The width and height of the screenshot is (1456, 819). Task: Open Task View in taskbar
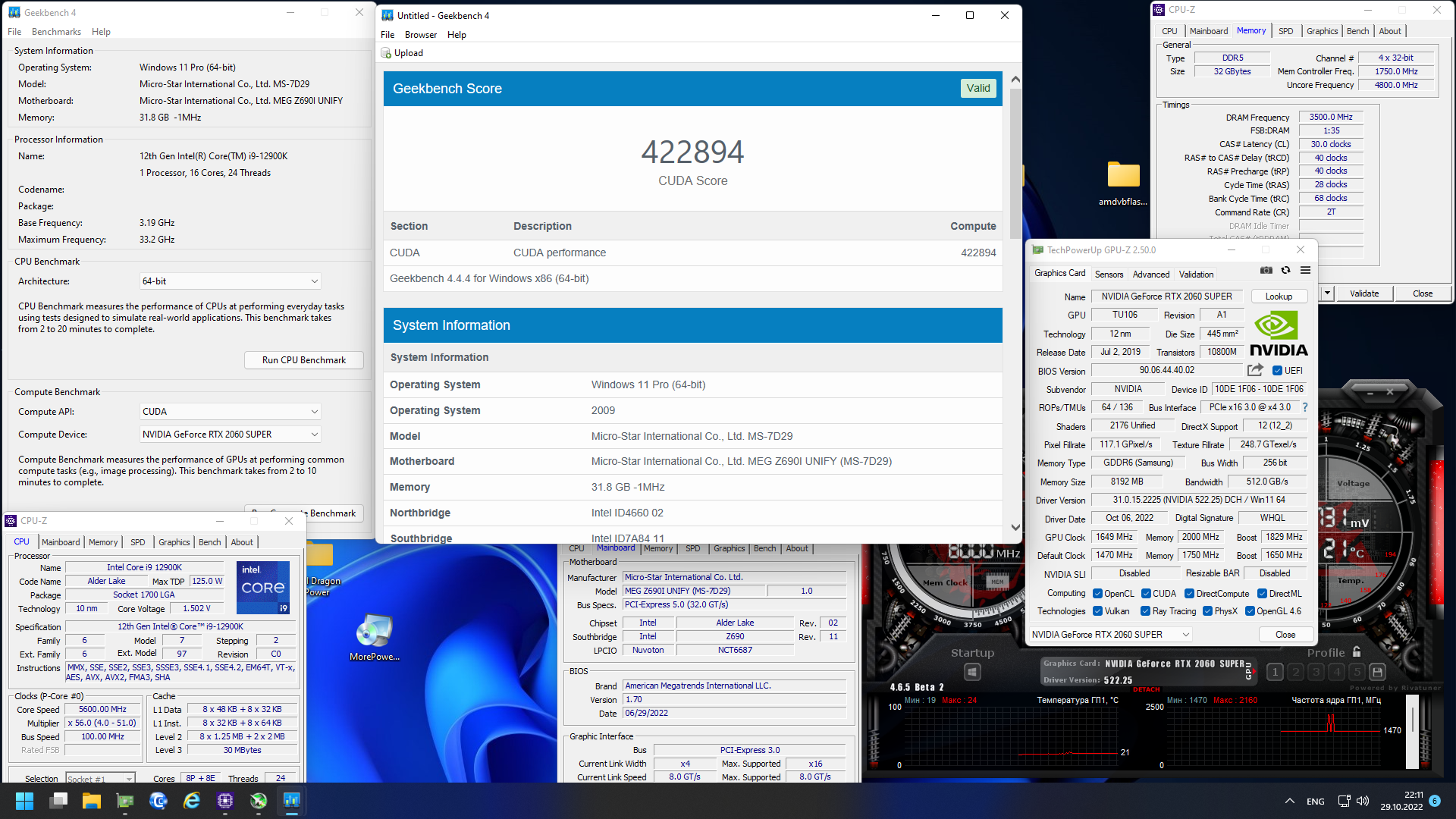click(58, 801)
